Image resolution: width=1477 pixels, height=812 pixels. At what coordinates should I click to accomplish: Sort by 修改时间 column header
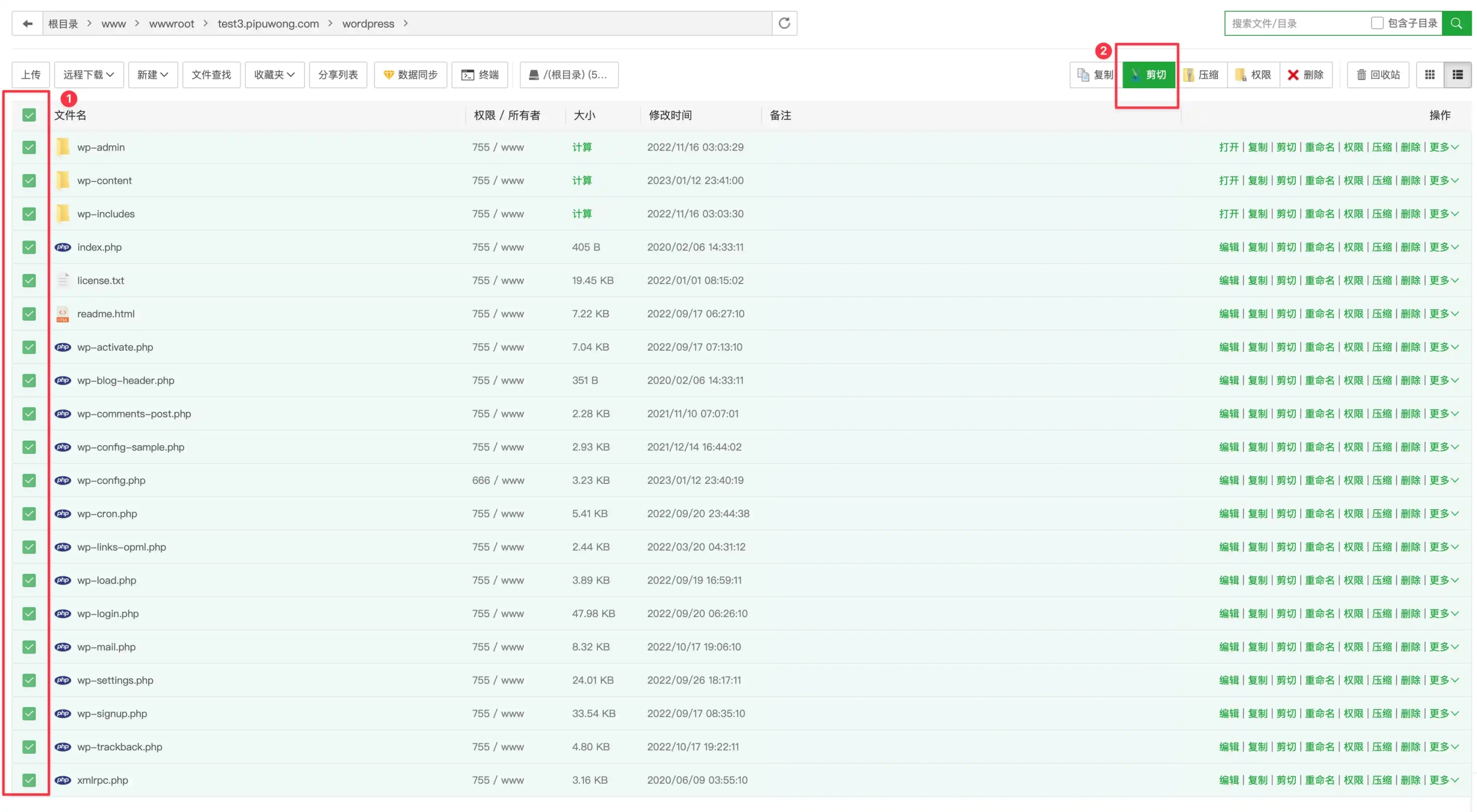(x=670, y=115)
